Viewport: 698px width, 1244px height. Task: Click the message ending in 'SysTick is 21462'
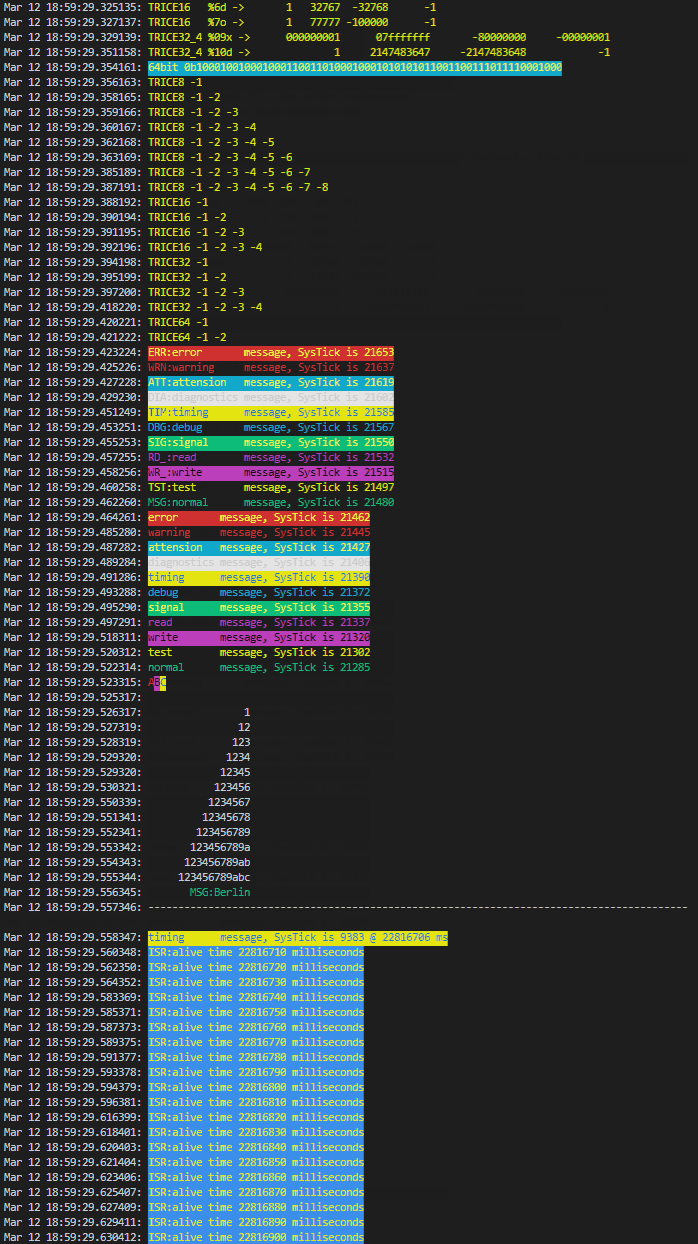(259, 517)
